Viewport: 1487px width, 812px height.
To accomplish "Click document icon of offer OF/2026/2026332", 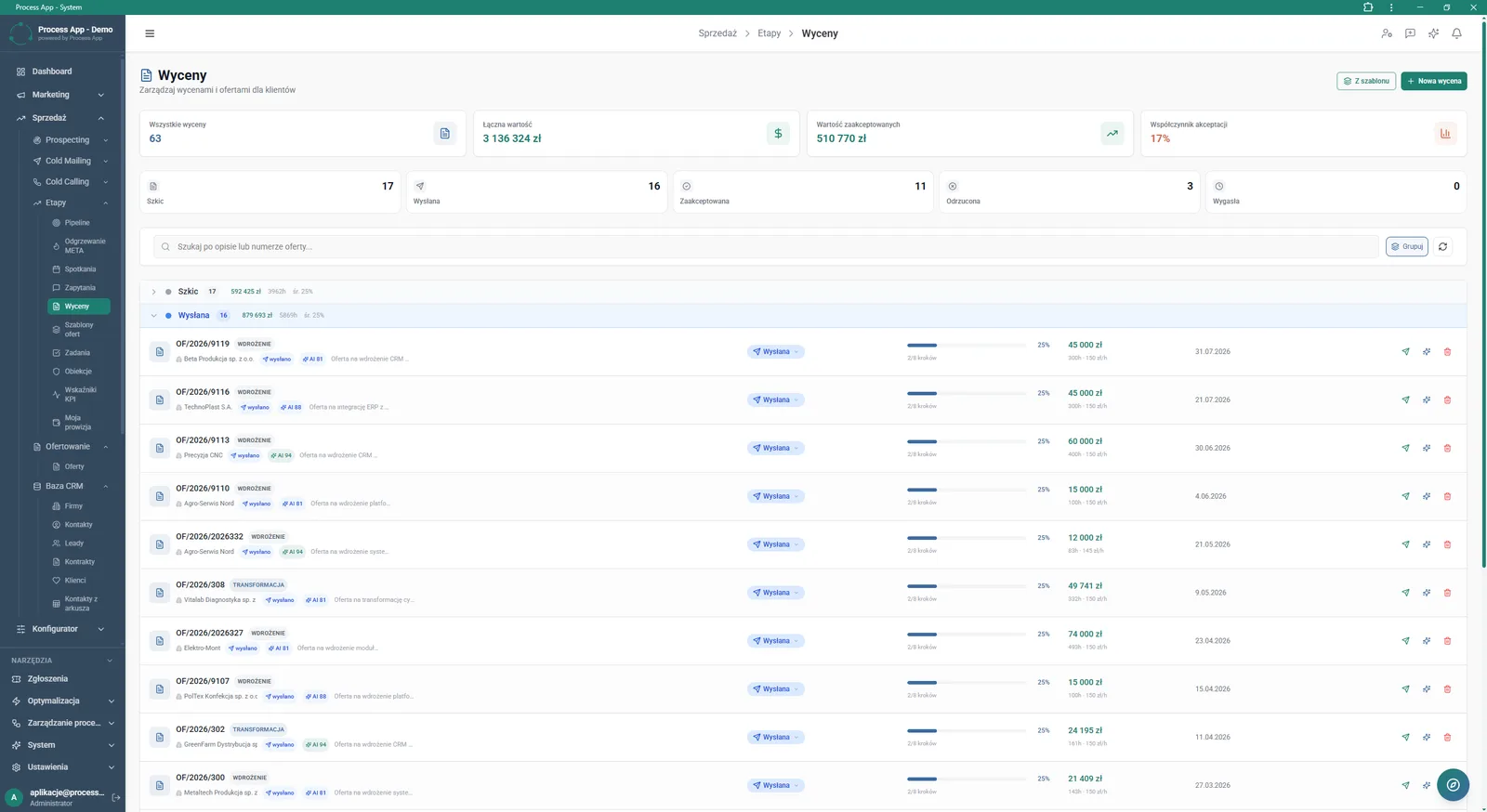I will click(x=160, y=544).
